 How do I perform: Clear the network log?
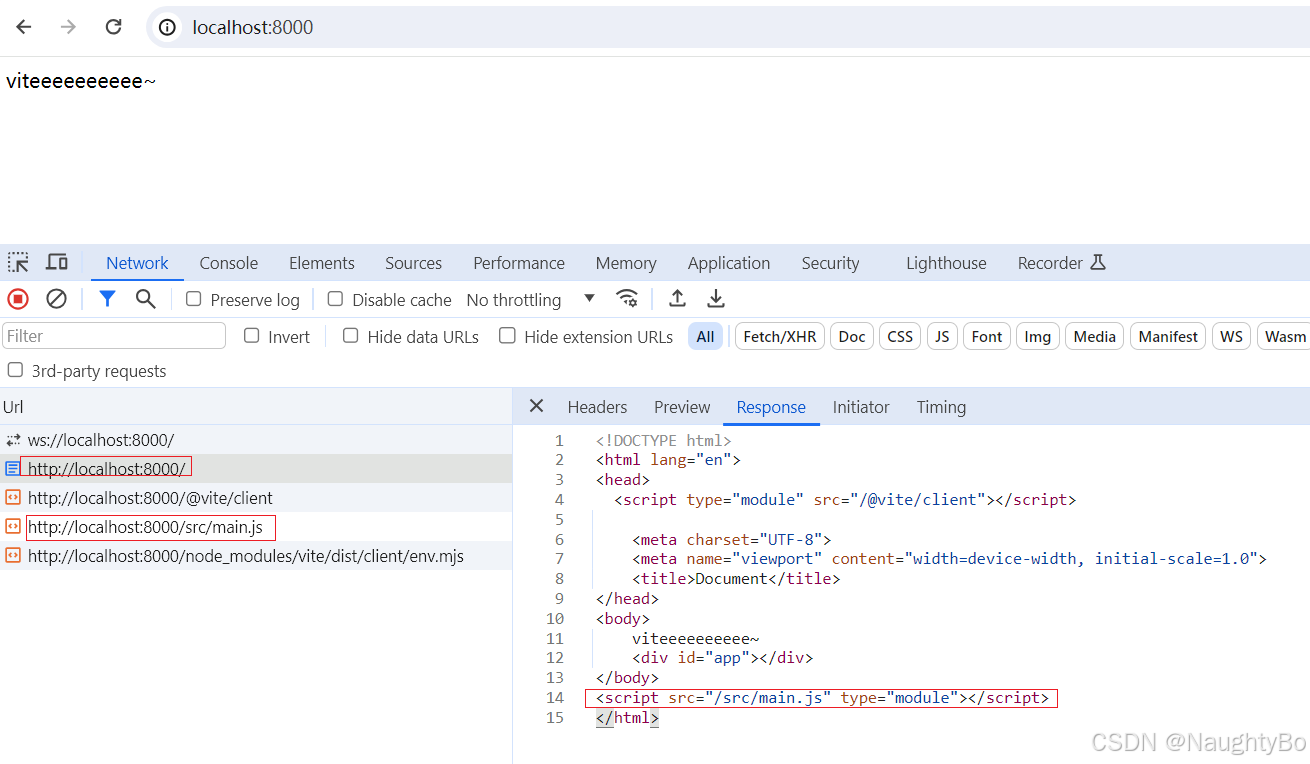[56, 299]
